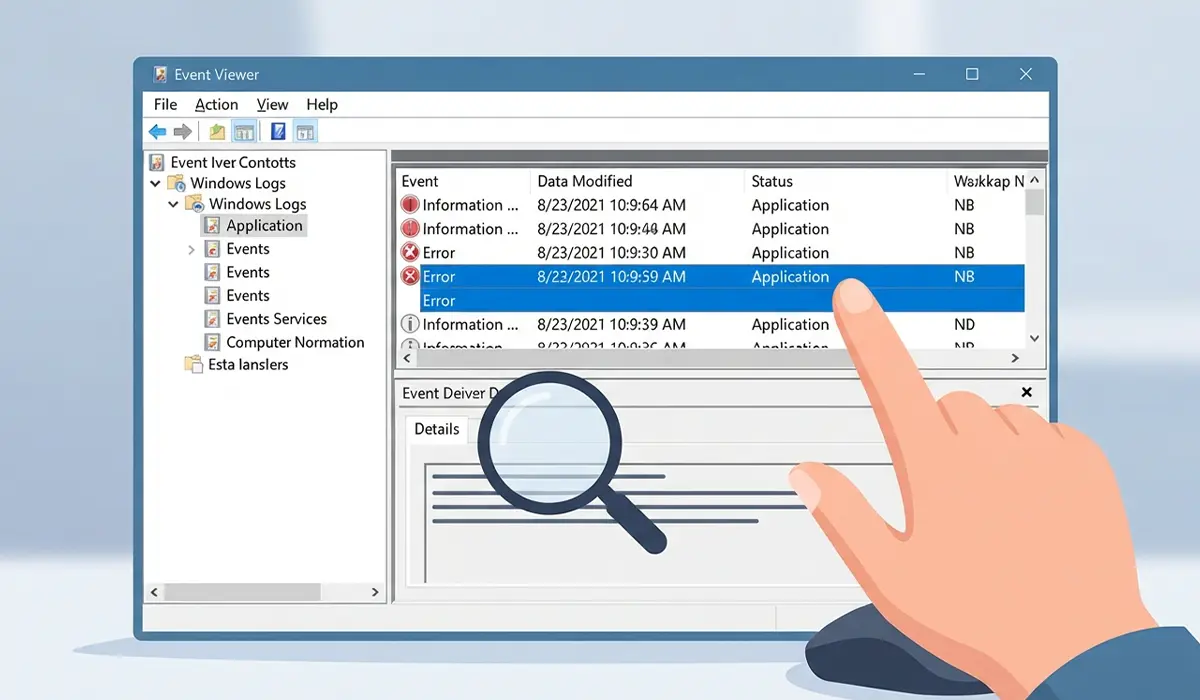
Task: Click the tree pane scroll-left arrow
Action: [154, 592]
